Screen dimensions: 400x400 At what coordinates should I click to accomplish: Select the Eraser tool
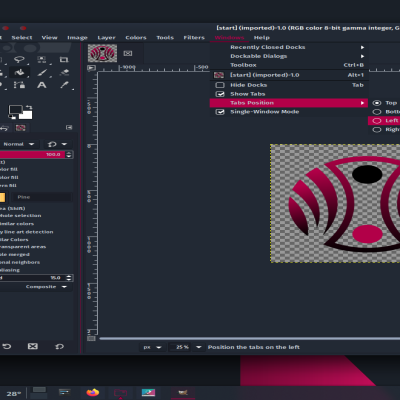[64, 72]
